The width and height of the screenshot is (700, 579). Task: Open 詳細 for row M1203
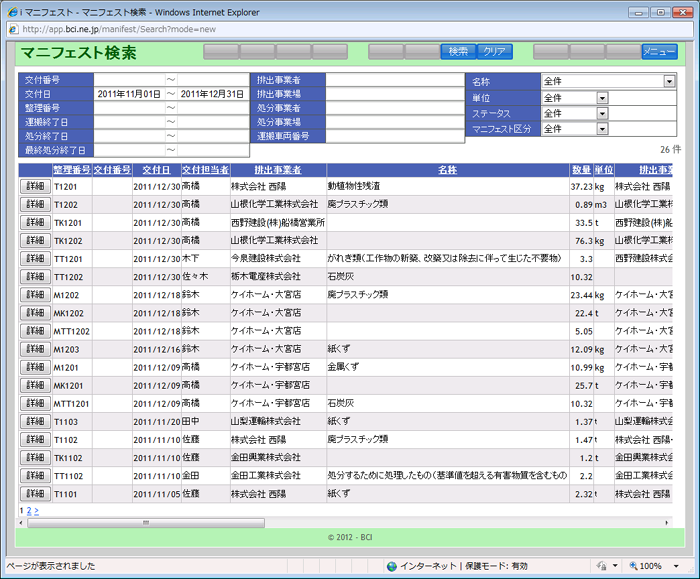pyautogui.click(x=35, y=349)
